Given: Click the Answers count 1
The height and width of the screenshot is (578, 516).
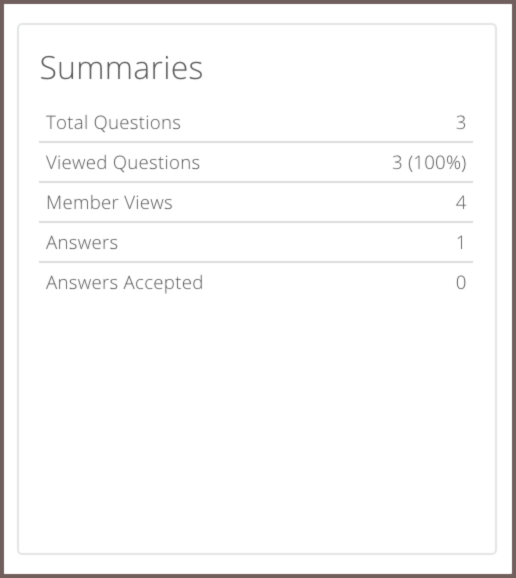Looking at the screenshot, I should [x=461, y=243].
